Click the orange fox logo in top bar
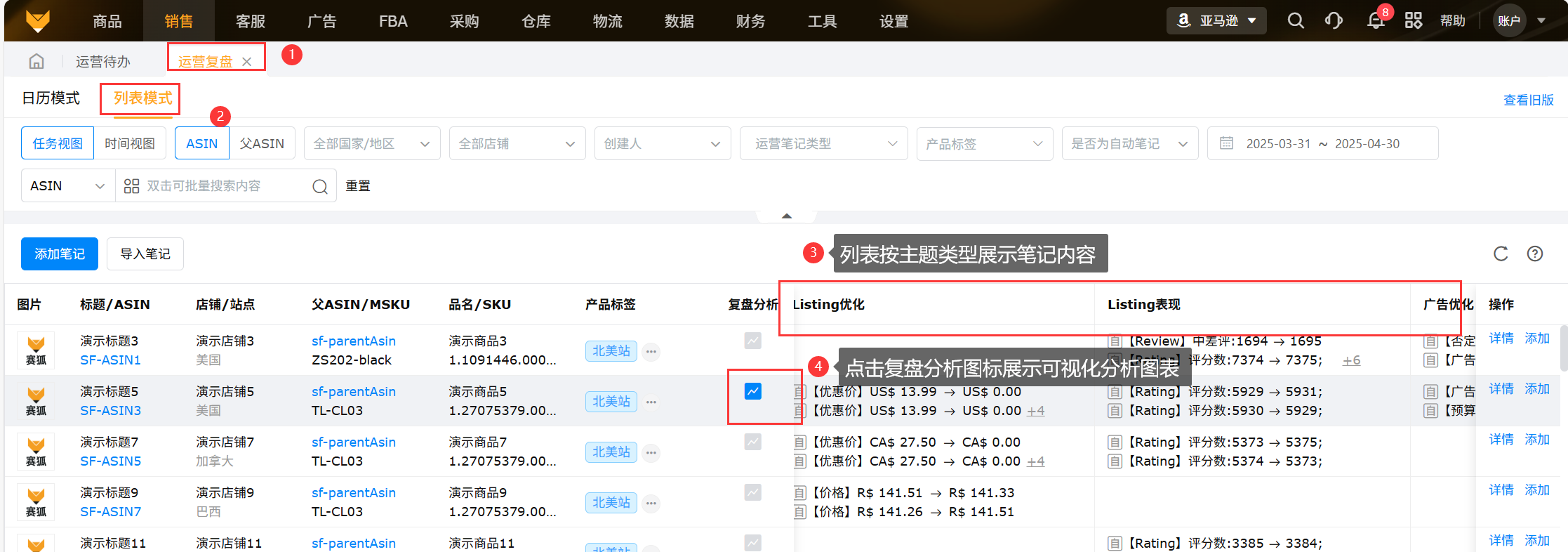This screenshot has height=552, width=1568. pos(38,21)
